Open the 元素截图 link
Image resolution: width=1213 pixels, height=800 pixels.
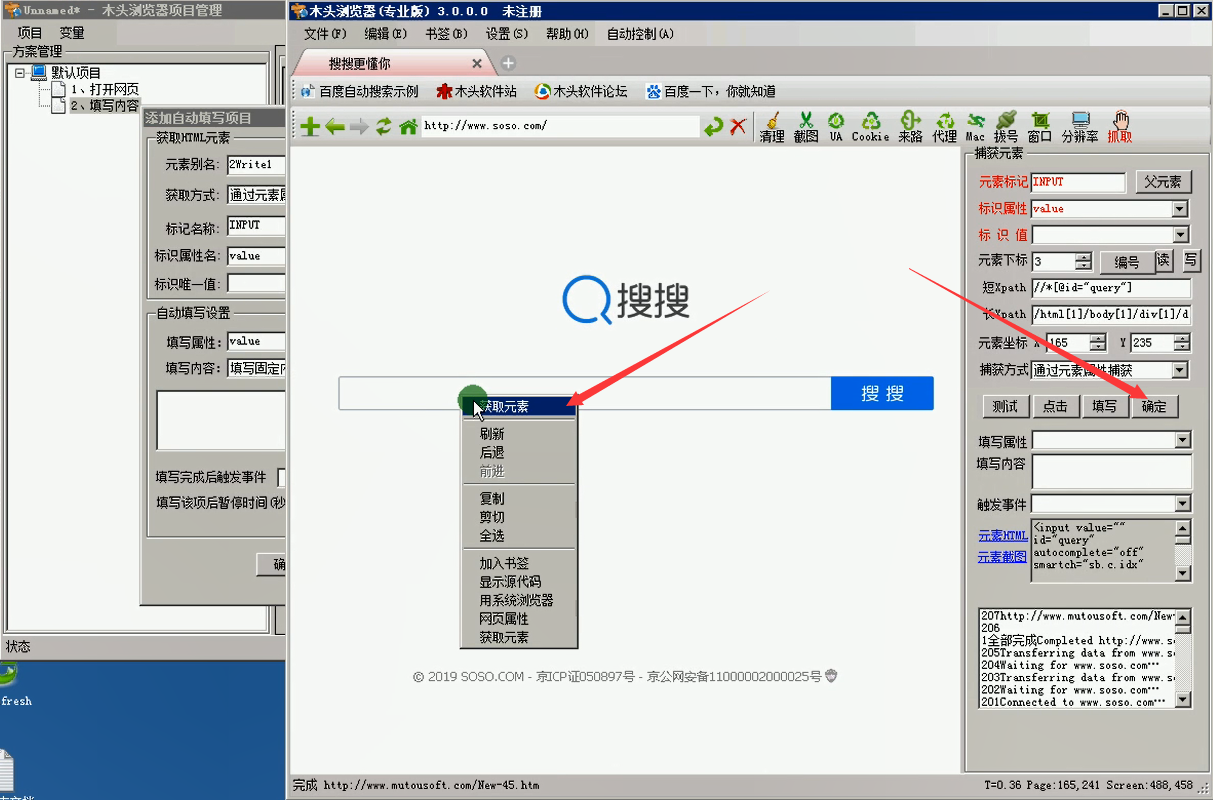(1003, 557)
